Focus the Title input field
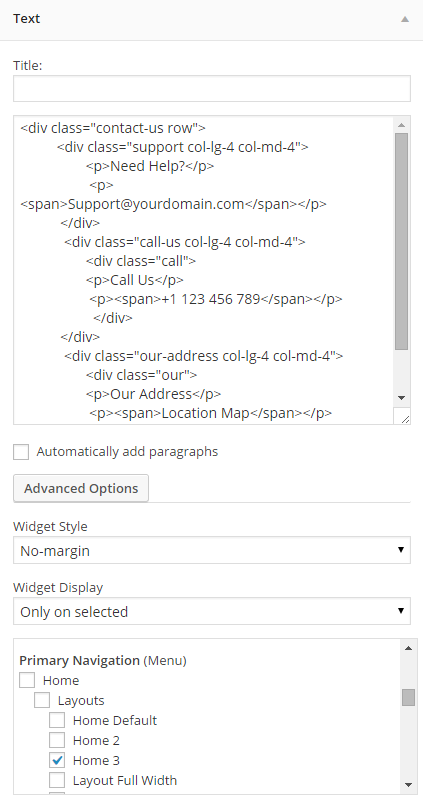 [212, 89]
